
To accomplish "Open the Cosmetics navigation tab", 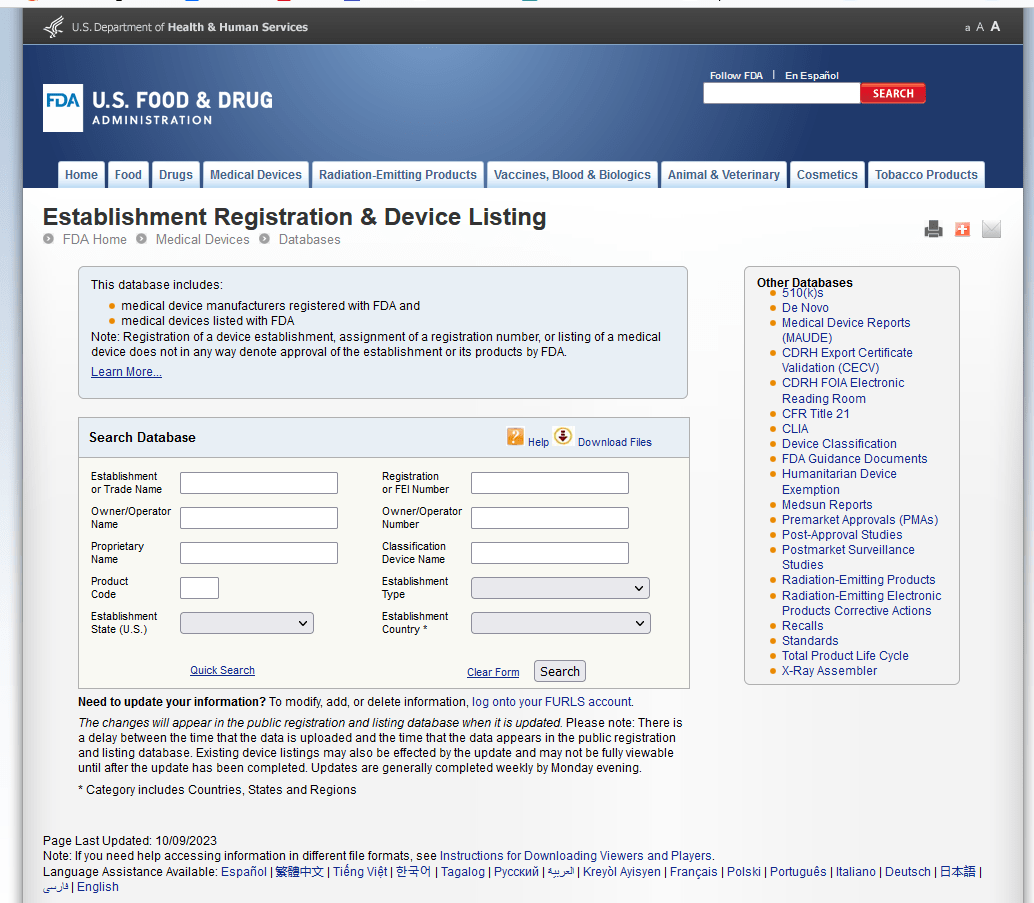I will 827,175.
